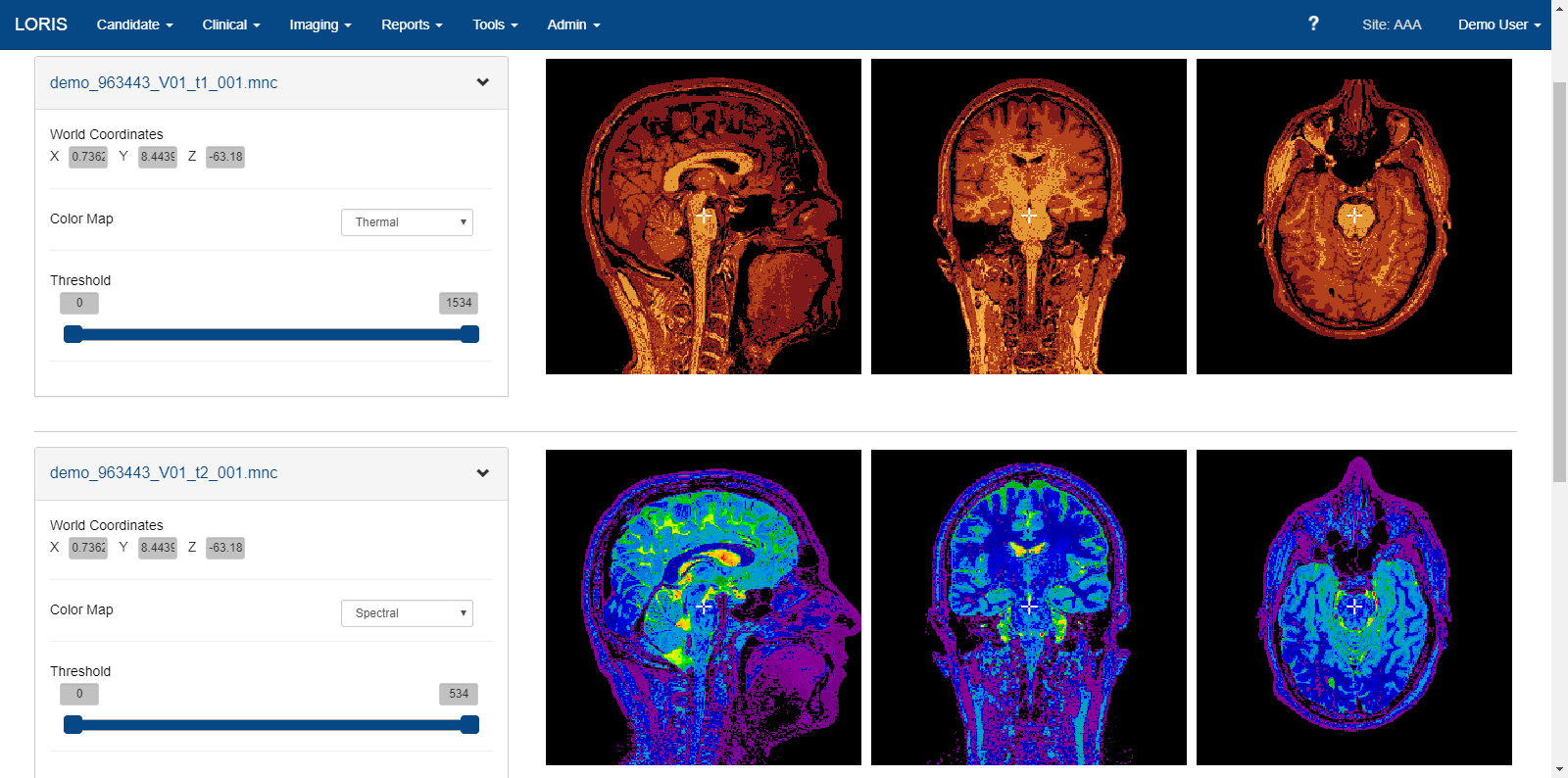Click the left handle of t2 threshold slider
The width and height of the screenshot is (1568, 778).
pos(73,725)
